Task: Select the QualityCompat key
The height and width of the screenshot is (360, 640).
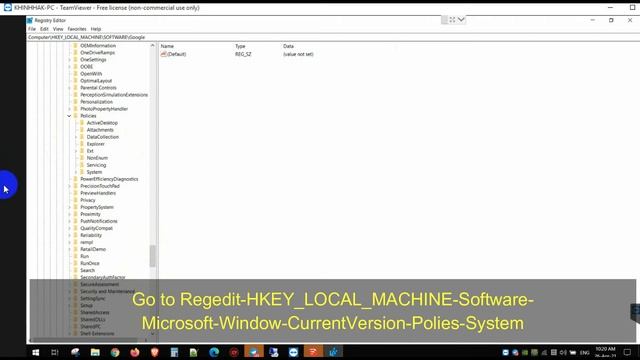Action: (x=96, y=228)
